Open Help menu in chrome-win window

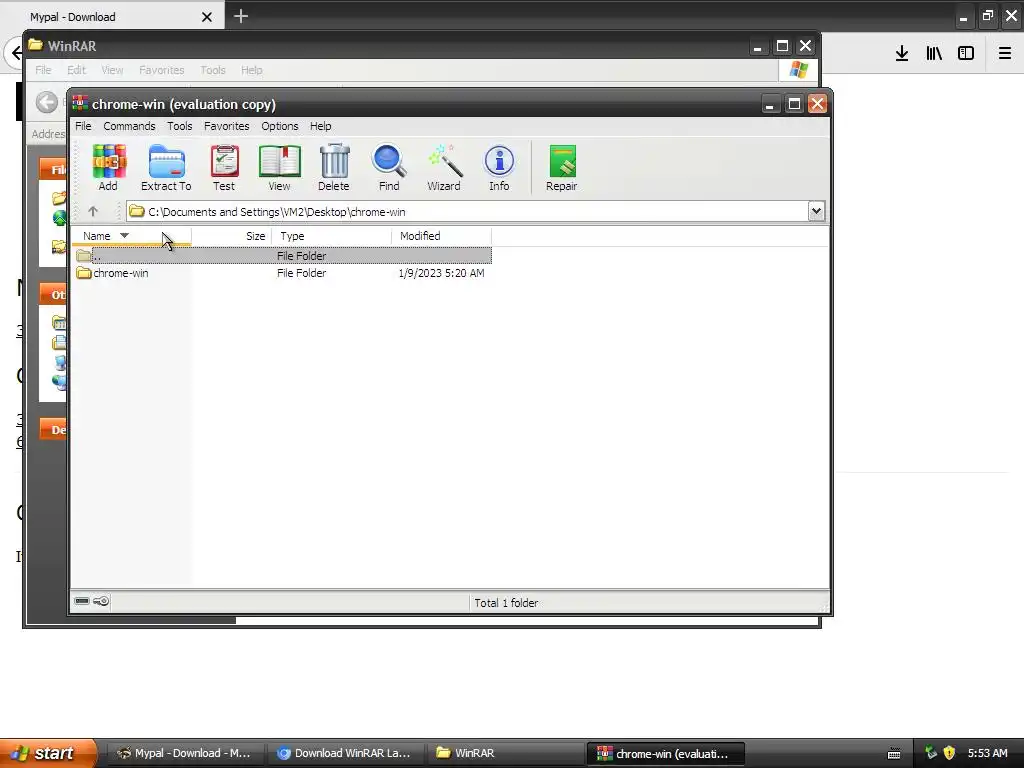pyautogui.click(x=321, y=126)
